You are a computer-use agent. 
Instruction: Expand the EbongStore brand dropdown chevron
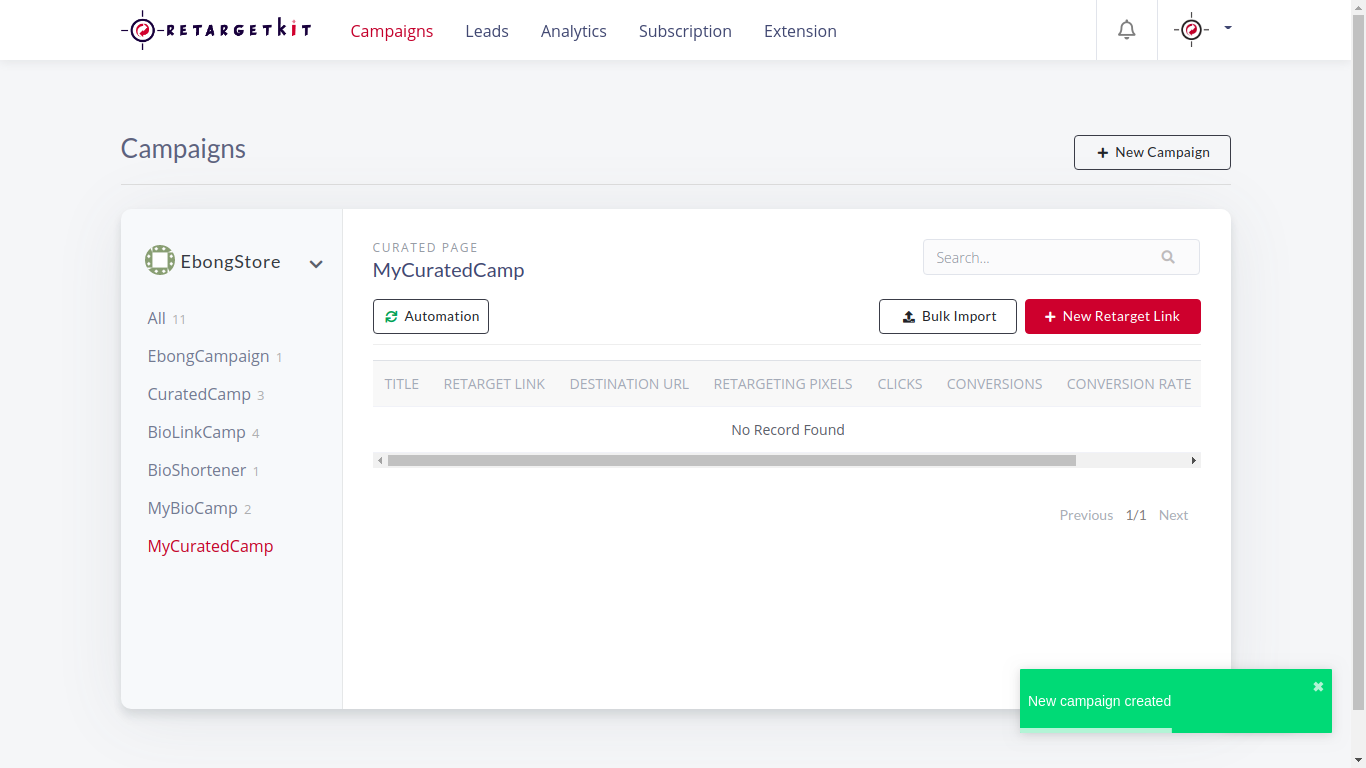coord(316,264)
